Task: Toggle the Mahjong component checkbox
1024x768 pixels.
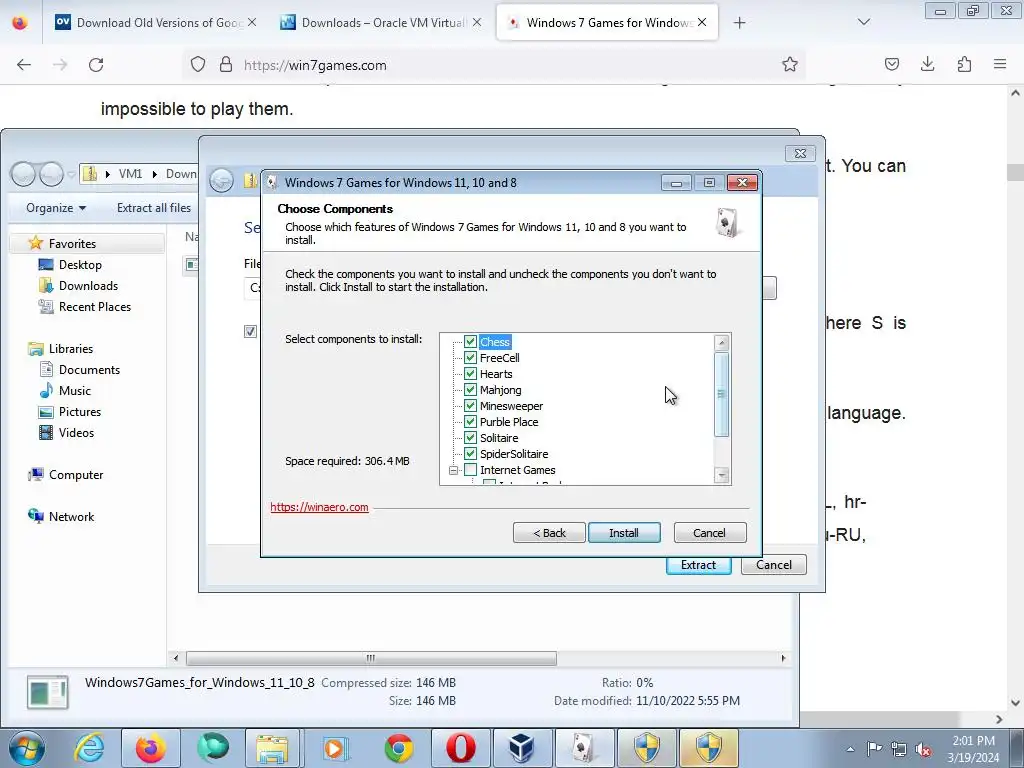Action: pyautogui.click(x=470, y=390)
